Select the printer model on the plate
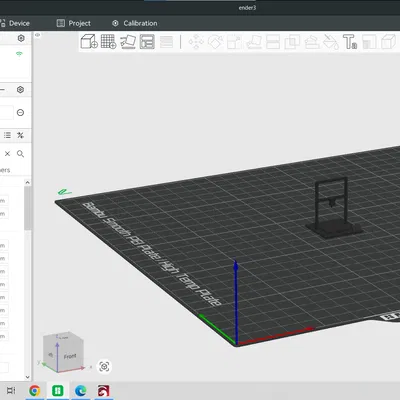The image size is (400, 400). pos(333,207)
